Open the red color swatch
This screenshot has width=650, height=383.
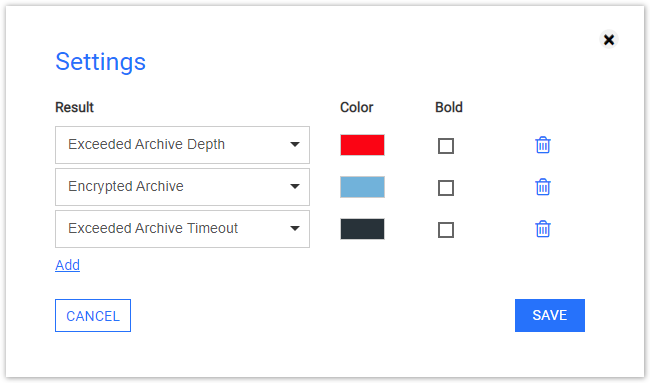click(x=362, y=145)
